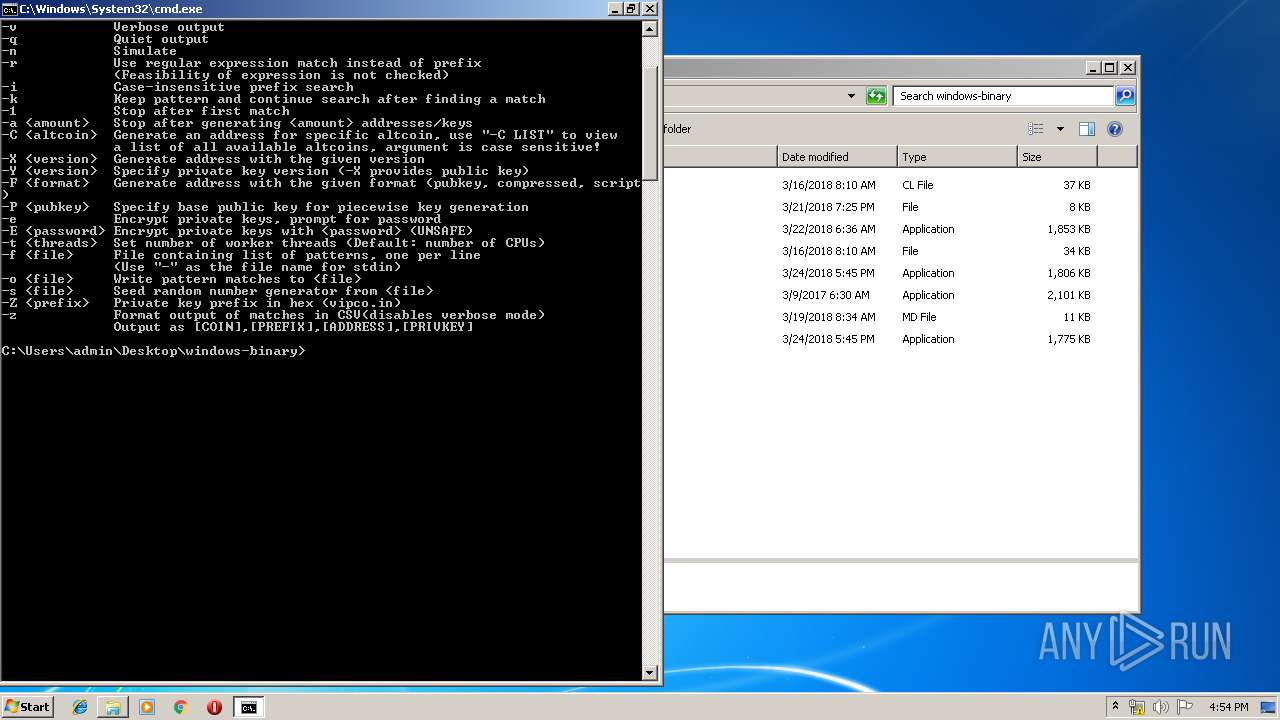Click cmd.exe title bar text
Viewport: 1280px width, 720px height.
(111, 9)
